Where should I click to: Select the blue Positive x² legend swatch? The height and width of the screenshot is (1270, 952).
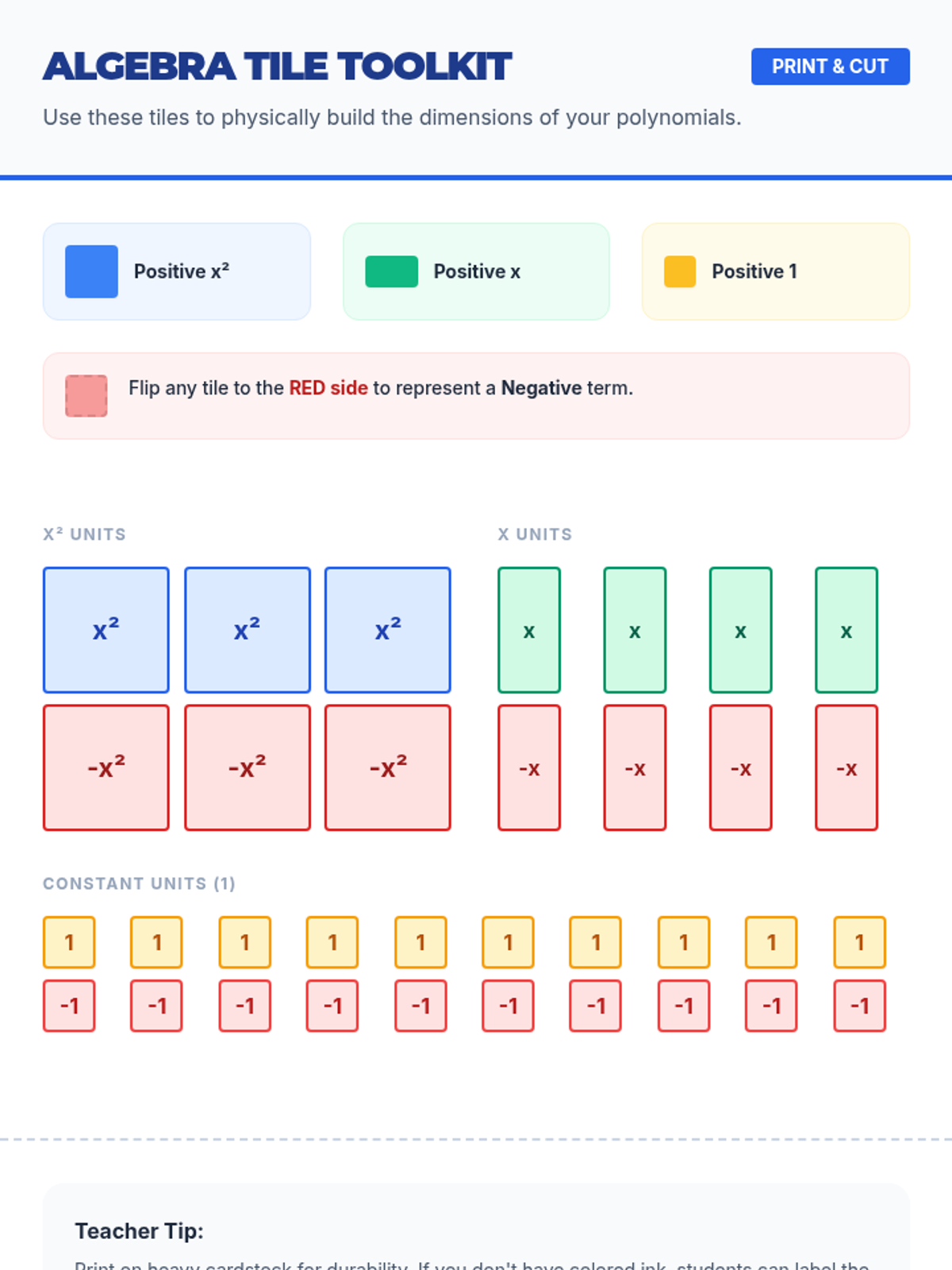[x=91, y=271]
